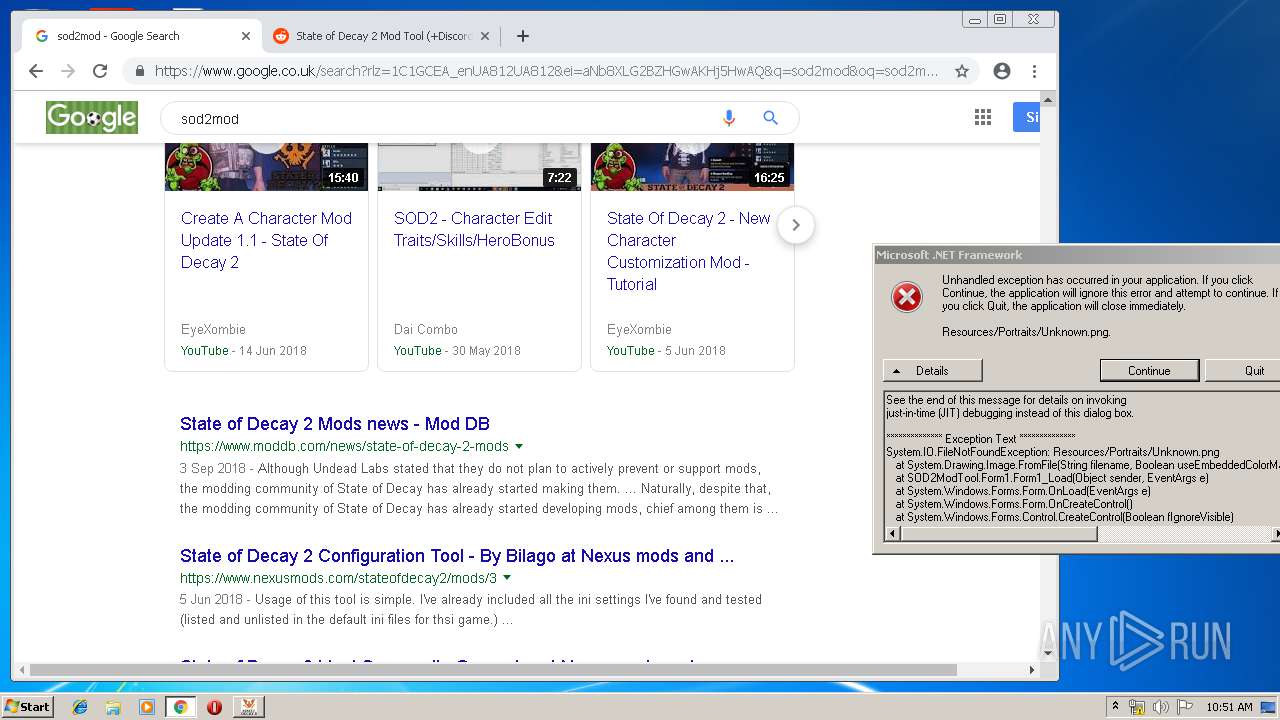Open Create A Character Mod Update 1.1 link
Viewport: 1280px width, 720px height.
[x=266, y=240]
